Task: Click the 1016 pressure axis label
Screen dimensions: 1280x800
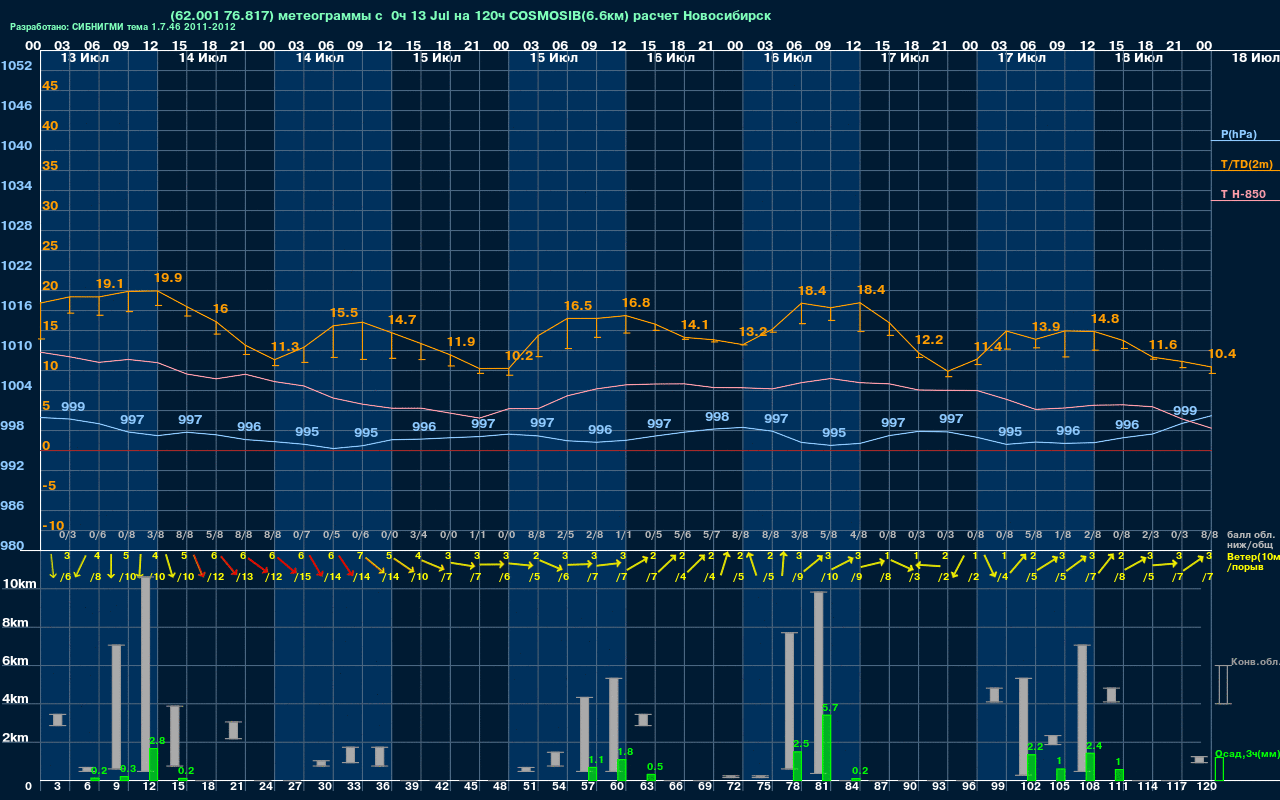Action: [x=16, y=306]
